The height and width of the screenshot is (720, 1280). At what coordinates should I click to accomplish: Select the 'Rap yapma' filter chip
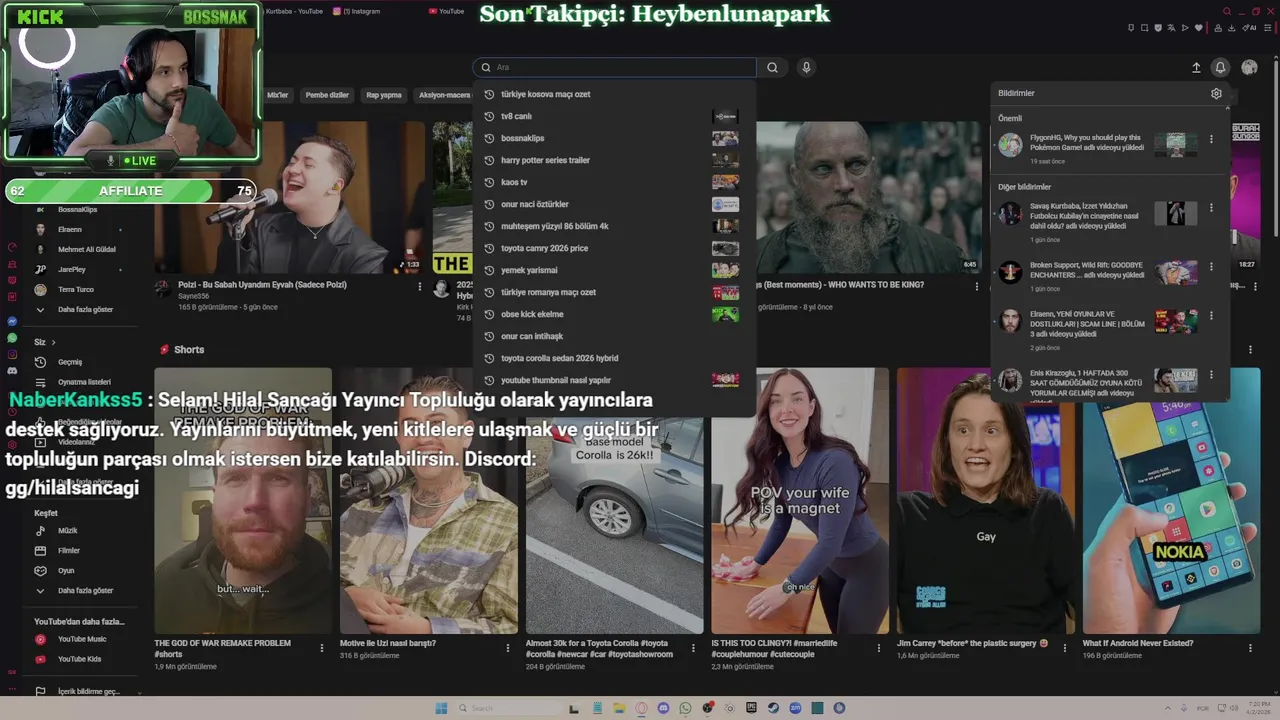384,95
